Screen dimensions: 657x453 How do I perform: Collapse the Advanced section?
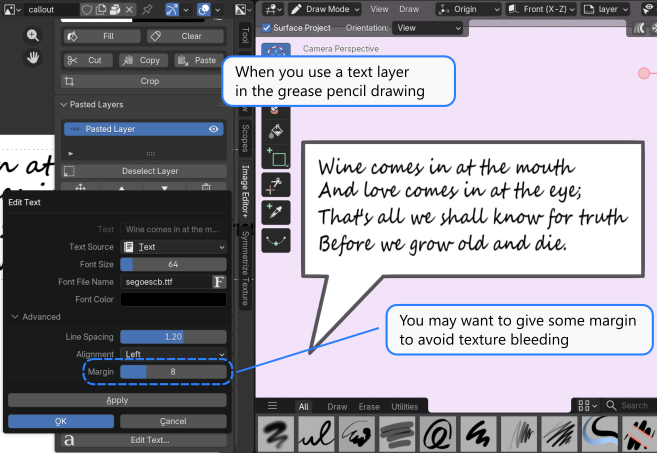coord(14,317)
